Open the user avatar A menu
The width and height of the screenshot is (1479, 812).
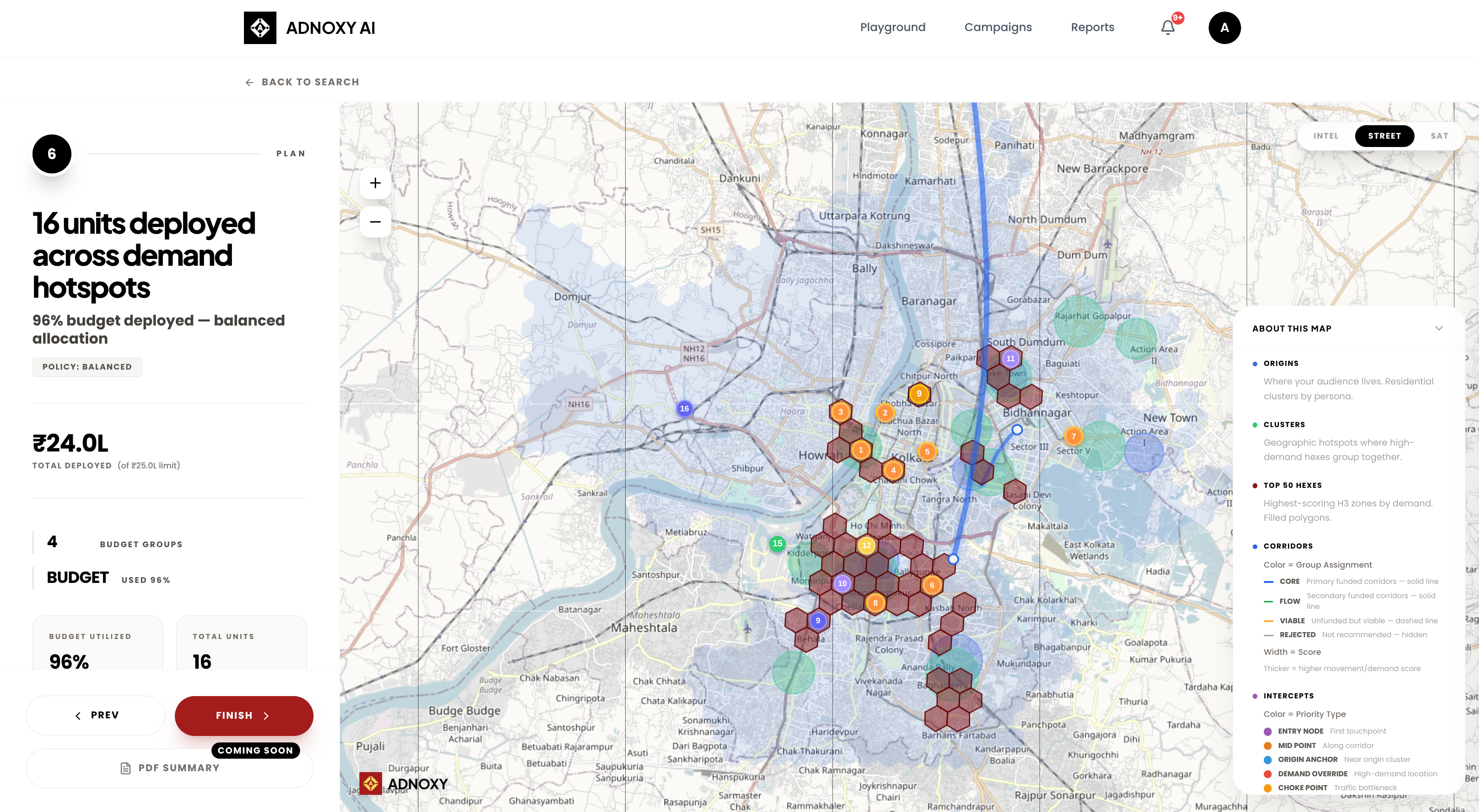[x=1224, y=27]
